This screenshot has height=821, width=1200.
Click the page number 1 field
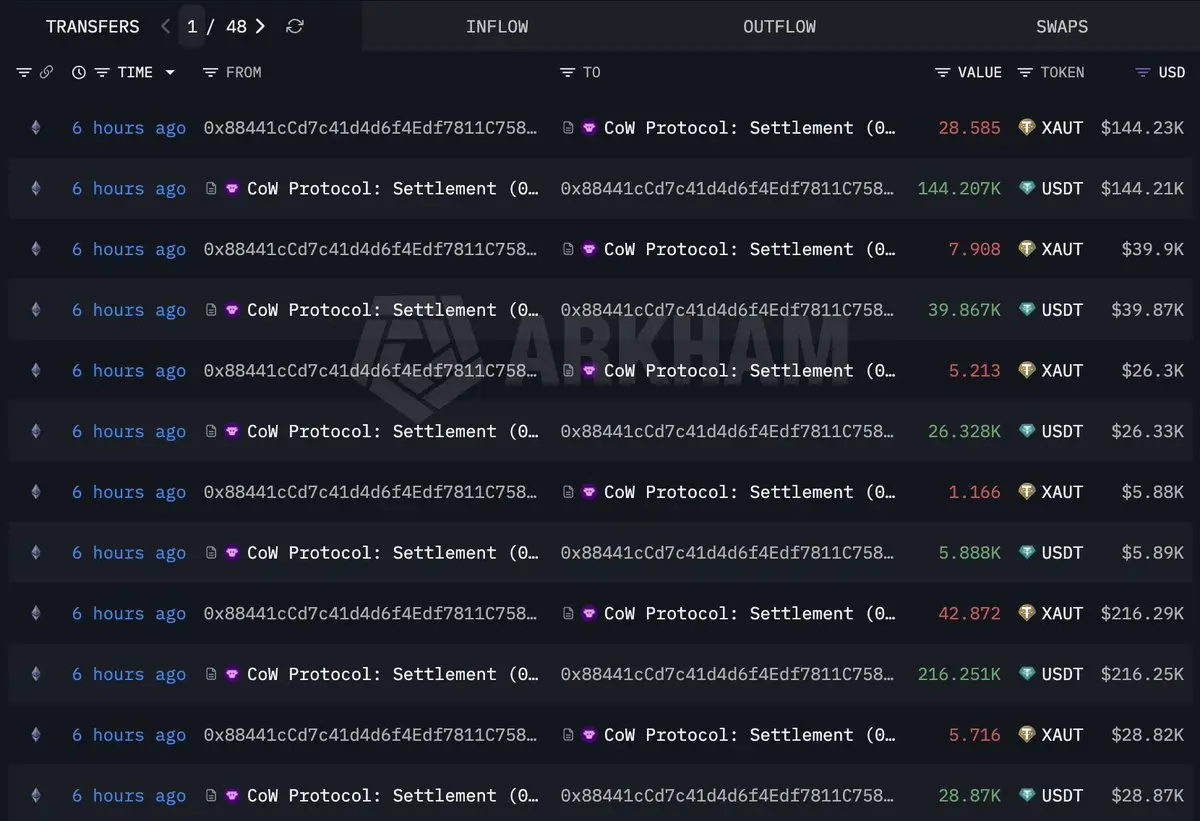[x=192, y=27]
